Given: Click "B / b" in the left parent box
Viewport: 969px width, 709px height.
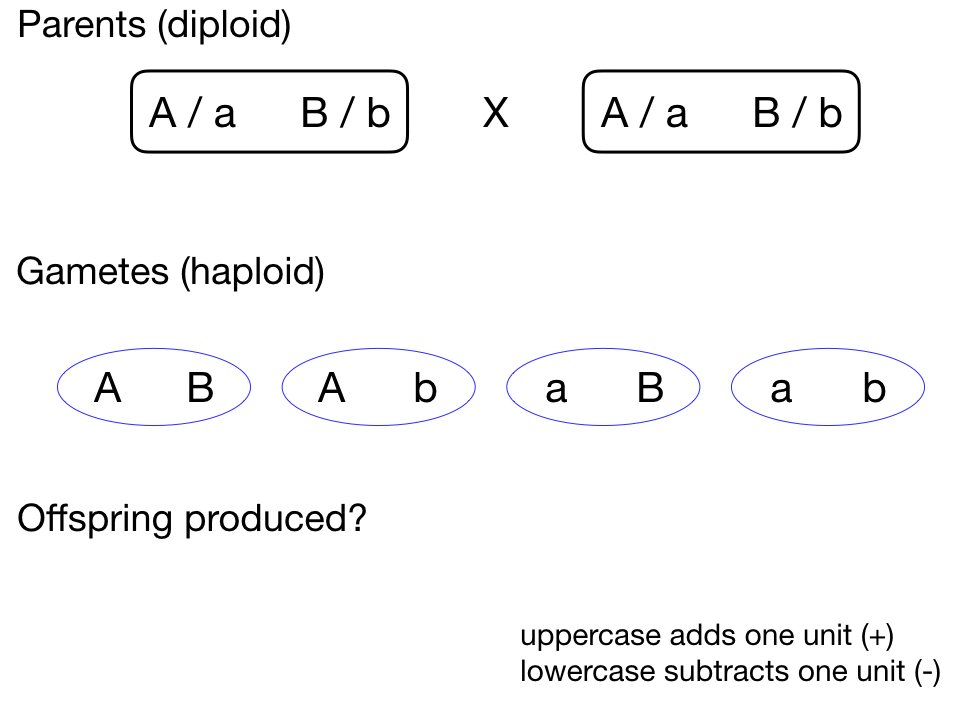Looking at the screenshot, I should [x=344, y=115].
